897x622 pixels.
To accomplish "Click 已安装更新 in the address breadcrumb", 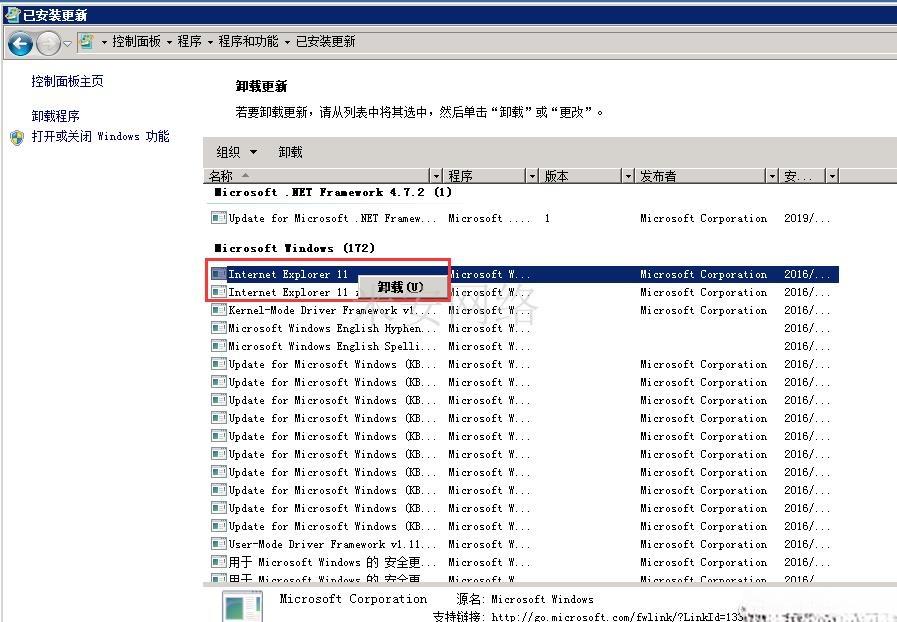I will coord(326,41).
